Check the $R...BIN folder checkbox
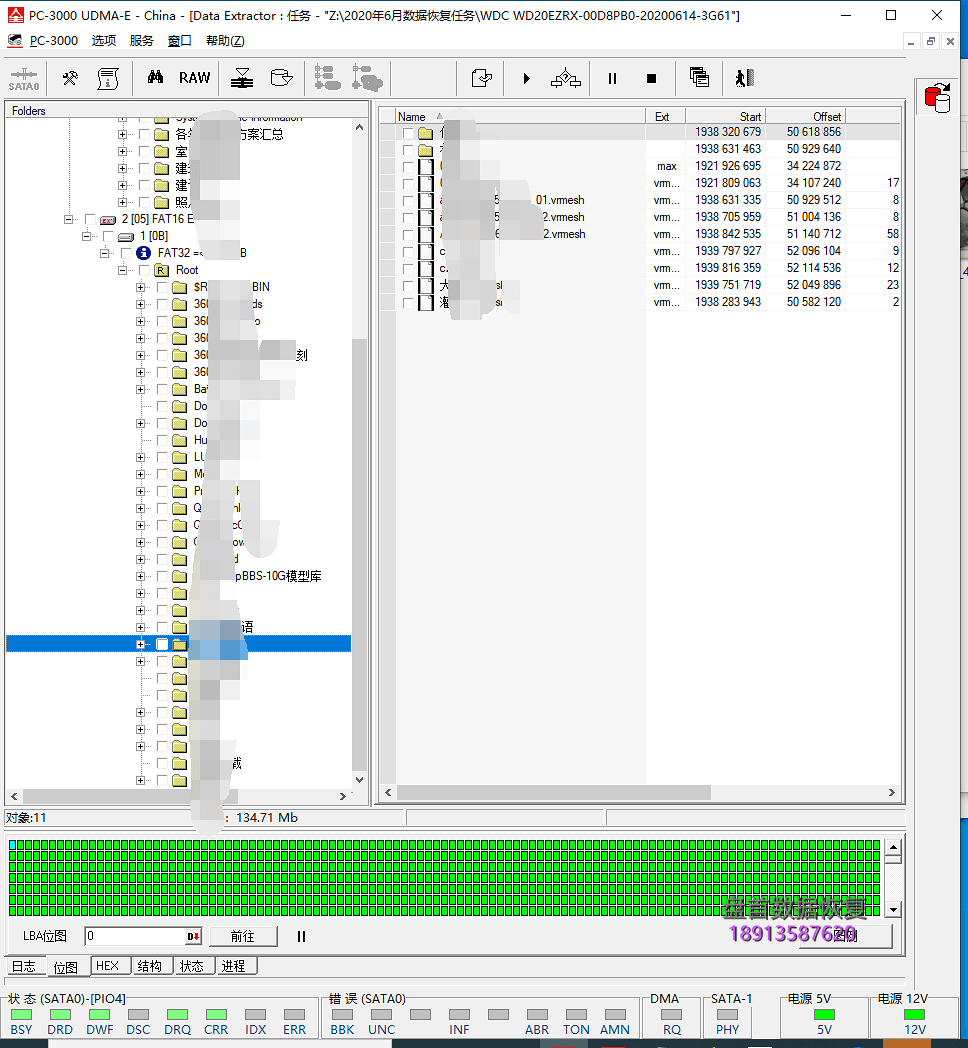Screen dimensions: 968x1048 tap(162, 287)
